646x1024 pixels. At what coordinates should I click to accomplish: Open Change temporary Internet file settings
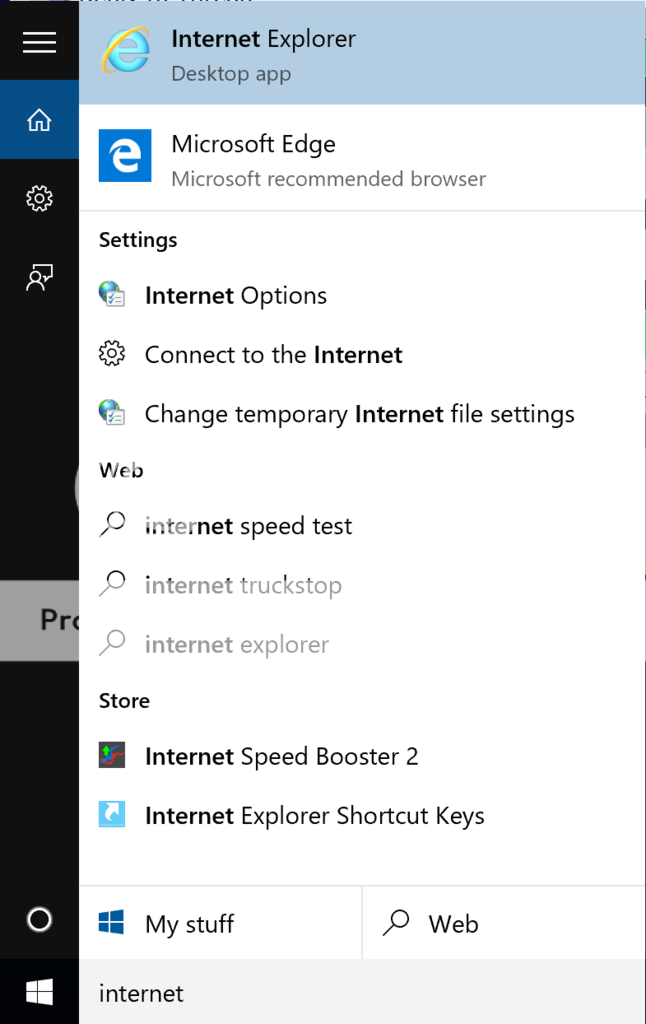(x=362, y=414)
